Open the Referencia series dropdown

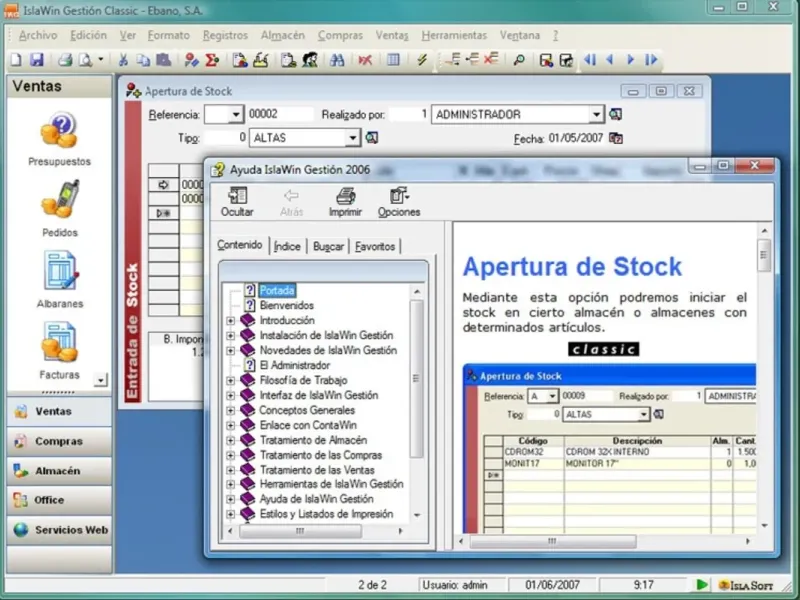(x=236, y=114)
